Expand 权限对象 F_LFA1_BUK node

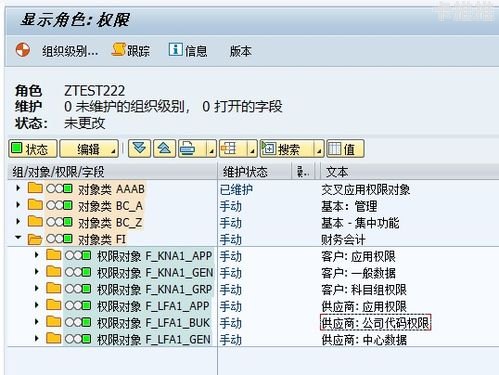(37, 322)
